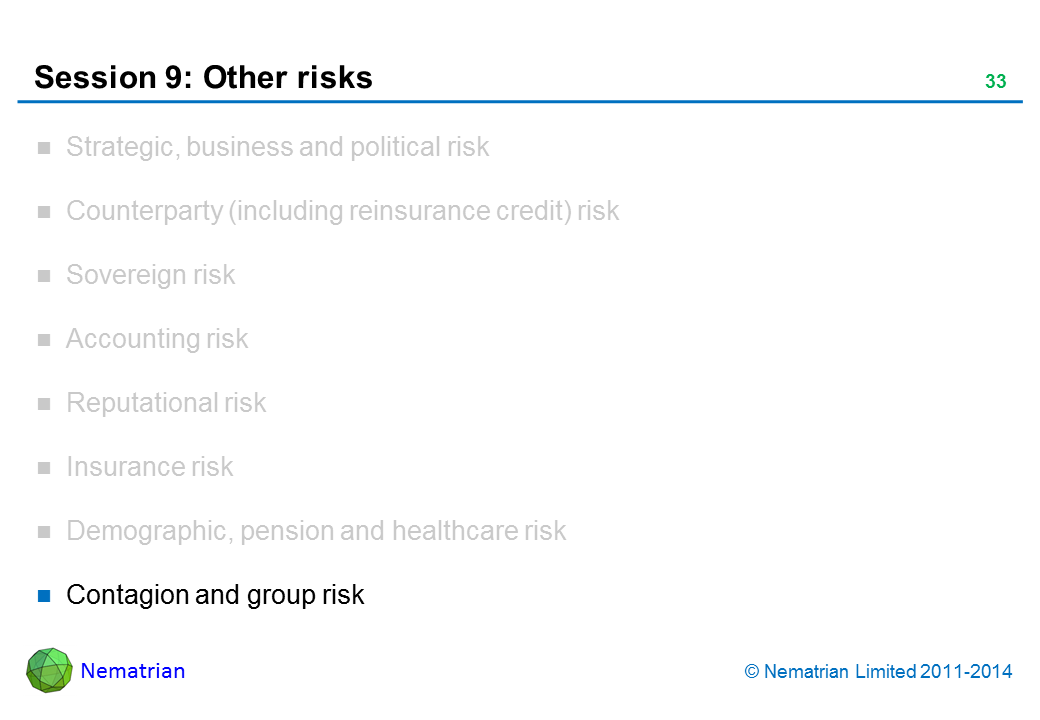
Task: Click the slide number 33
Action: click(x=995, y=82)
